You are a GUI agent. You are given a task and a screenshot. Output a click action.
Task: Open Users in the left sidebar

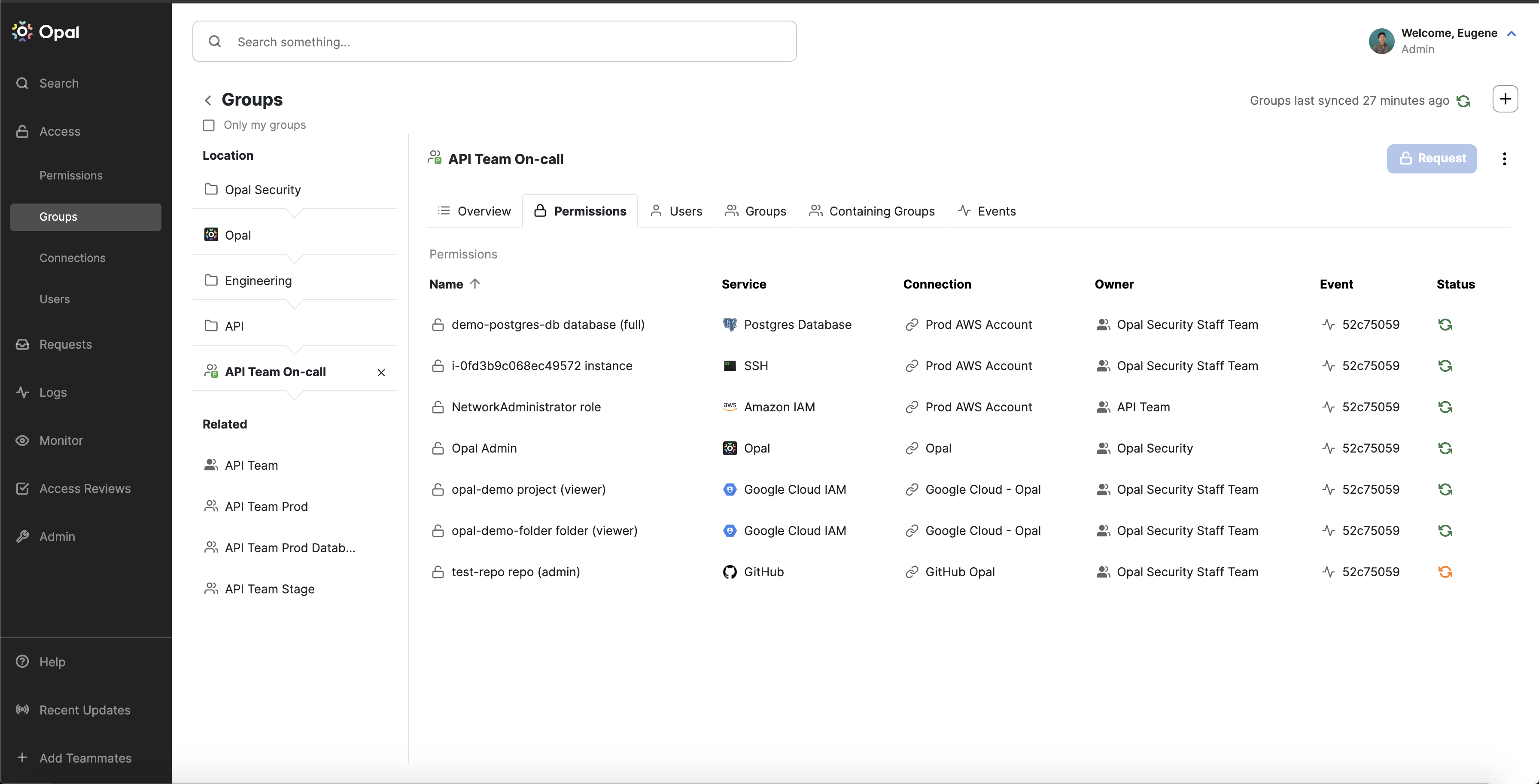pyautogui.click(x=55, y=299)
